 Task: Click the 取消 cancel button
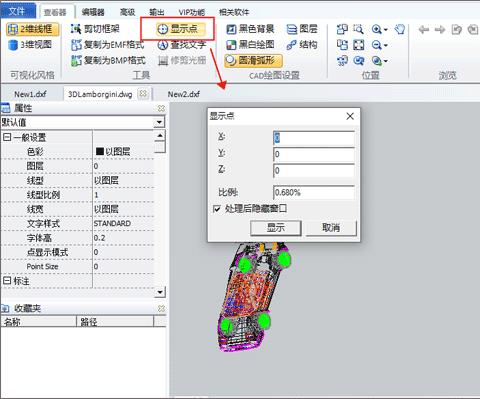click(331, 228)
